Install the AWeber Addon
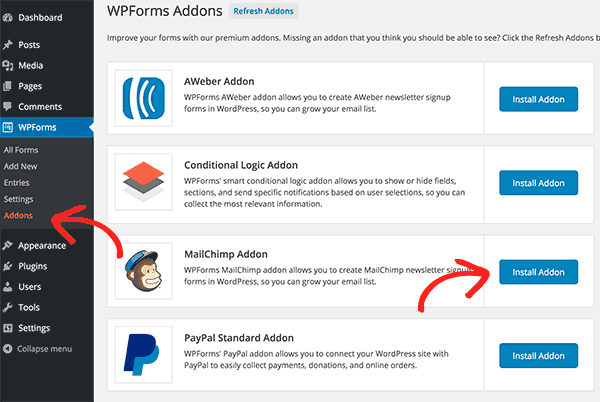Image resolution: width=600 pixels, height=402 pixels. point(538,99)
